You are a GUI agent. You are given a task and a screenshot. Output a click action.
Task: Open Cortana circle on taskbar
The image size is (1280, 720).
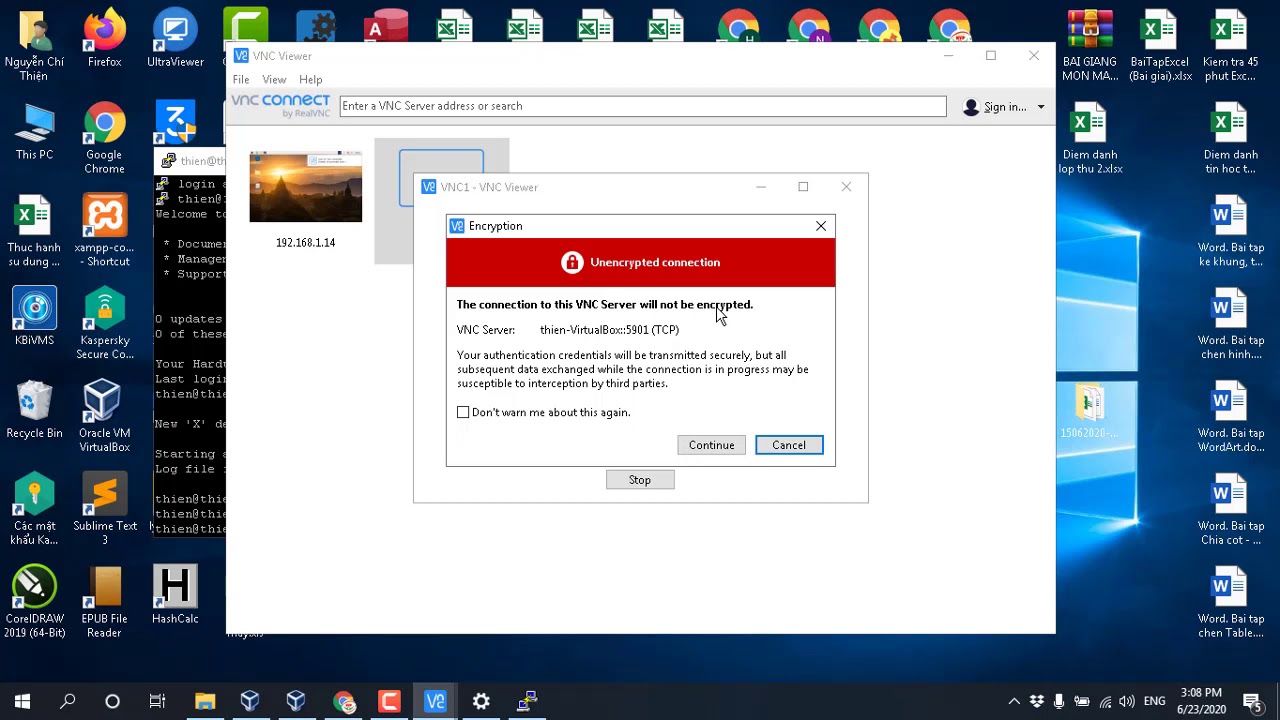pos(112,701)
